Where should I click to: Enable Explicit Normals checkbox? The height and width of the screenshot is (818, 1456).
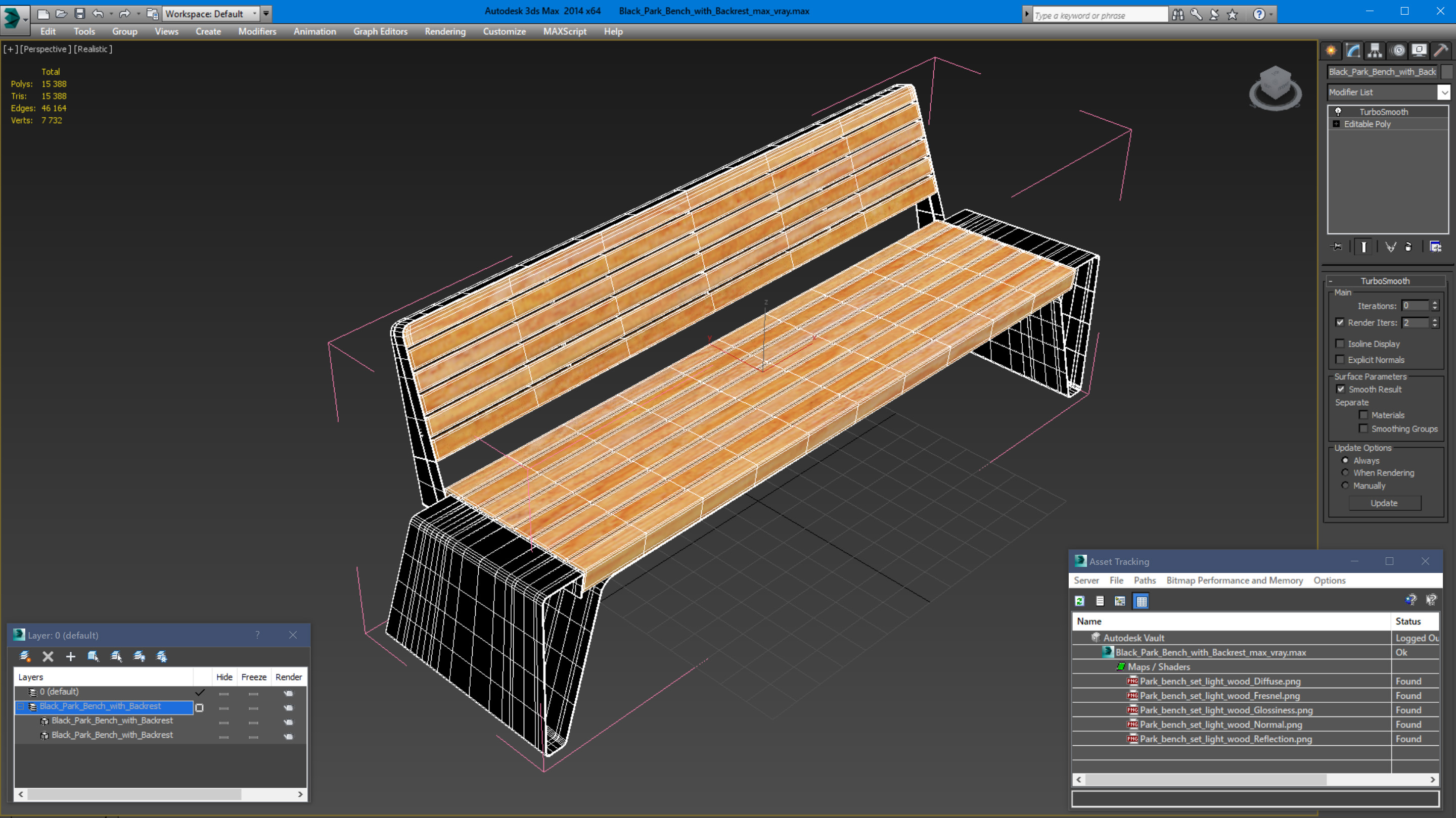pos(1340,360)
